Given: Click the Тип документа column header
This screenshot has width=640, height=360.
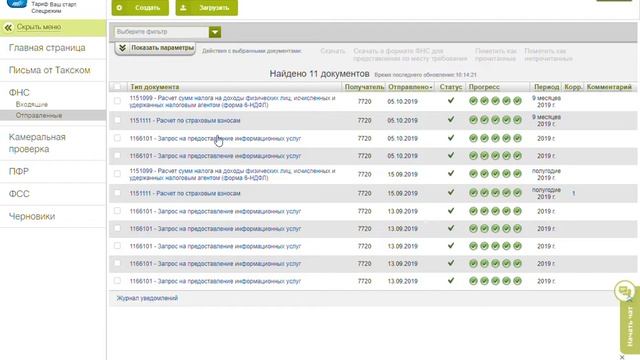Looking at the screenshot, I should pos(154,87).
